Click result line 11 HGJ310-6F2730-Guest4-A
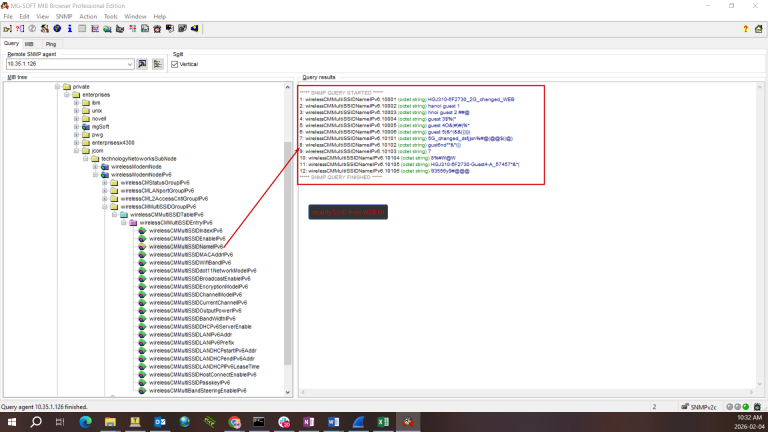This screenshot has width=768, height=432. 409,165
